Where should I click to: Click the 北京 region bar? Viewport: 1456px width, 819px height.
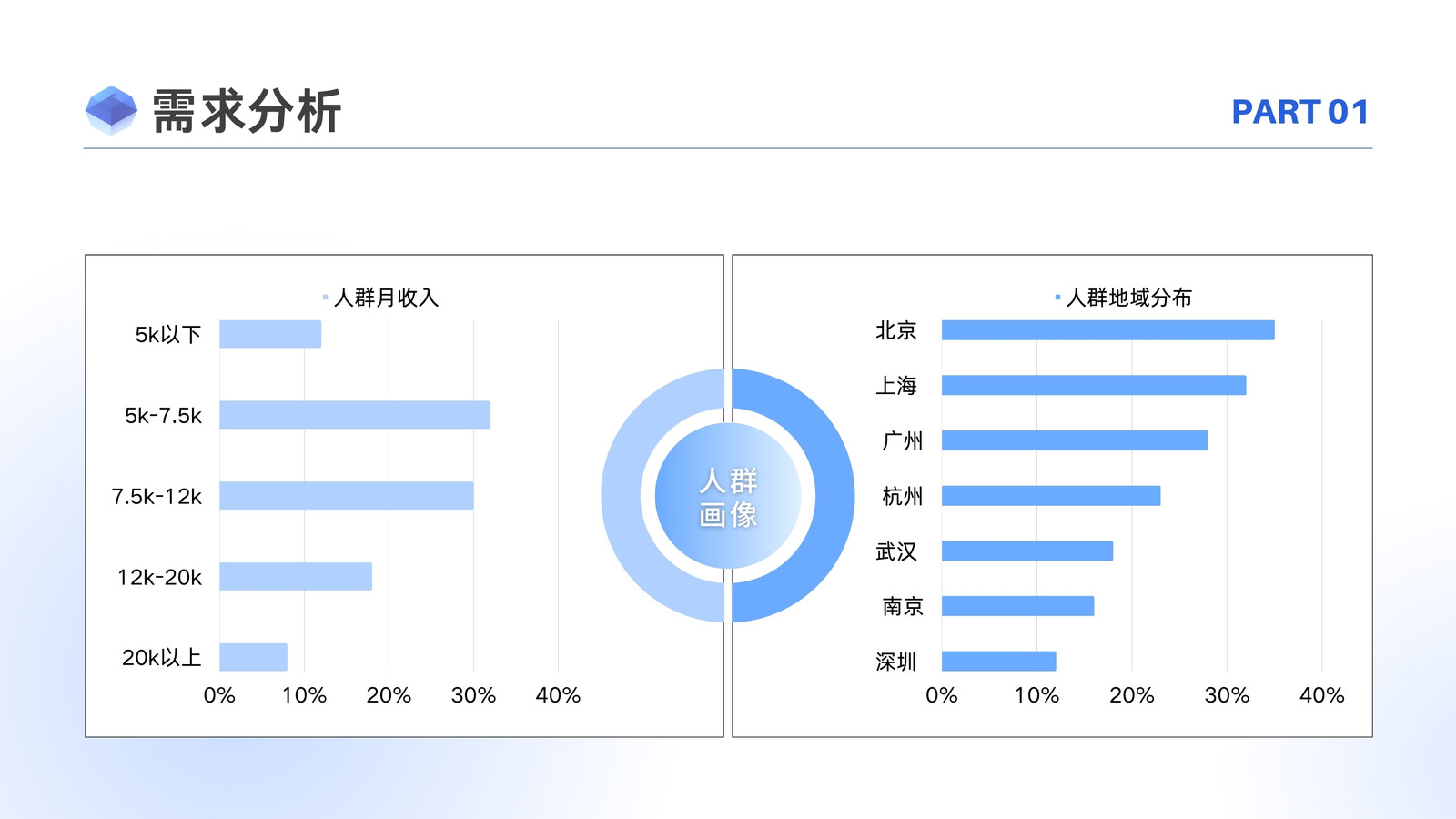pyautogui.click(x=1108, y=330)
